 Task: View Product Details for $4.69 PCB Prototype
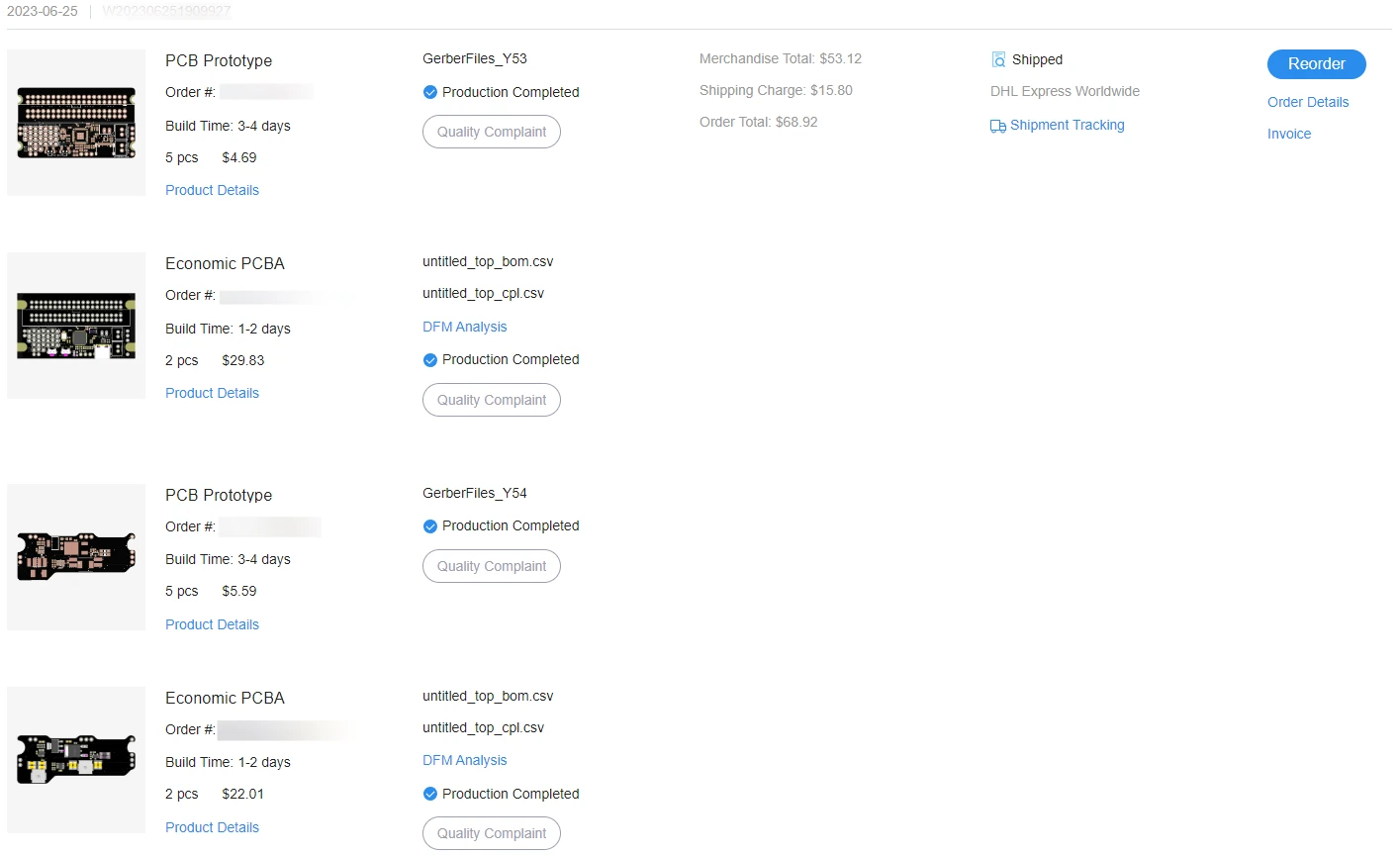coord(212,190)
